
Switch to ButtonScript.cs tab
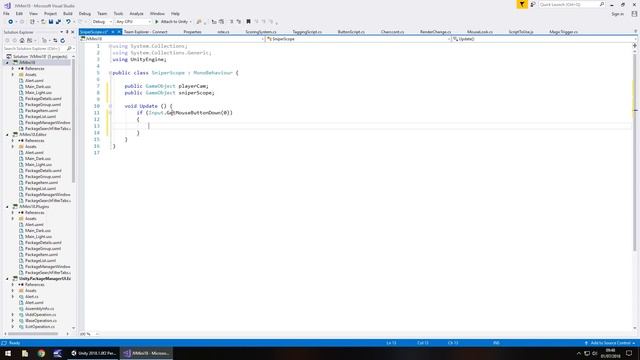pyautogui.click(x=351, y=32)
